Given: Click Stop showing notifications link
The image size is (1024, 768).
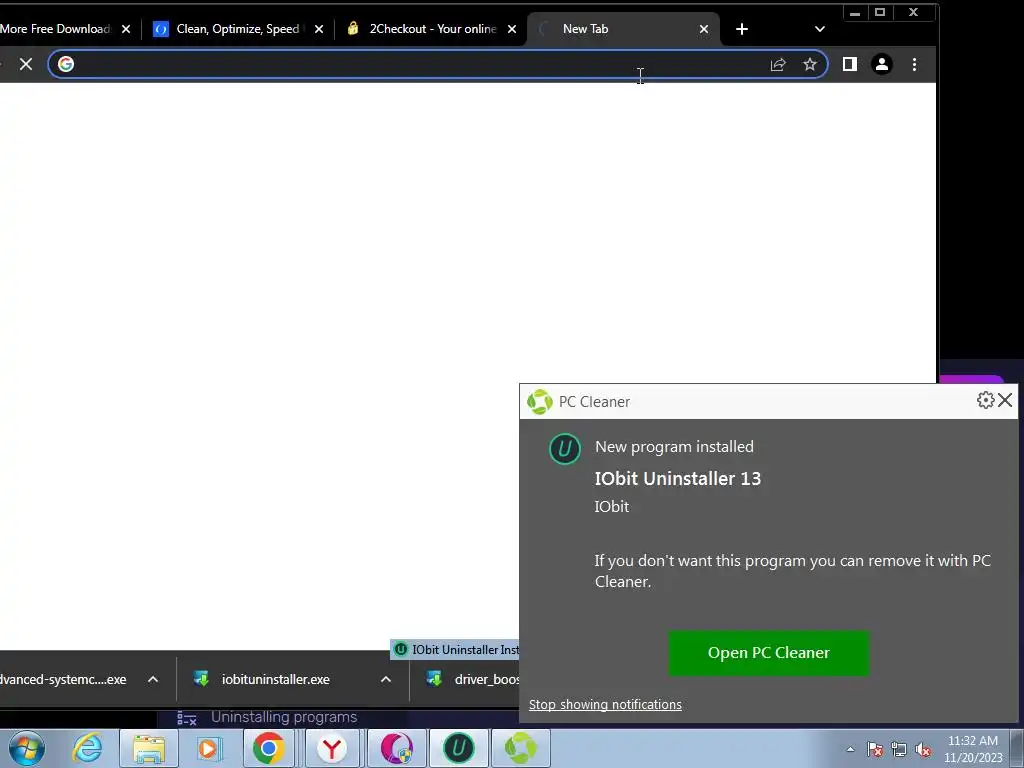Looking at the screenshot, I should [605, 704].
